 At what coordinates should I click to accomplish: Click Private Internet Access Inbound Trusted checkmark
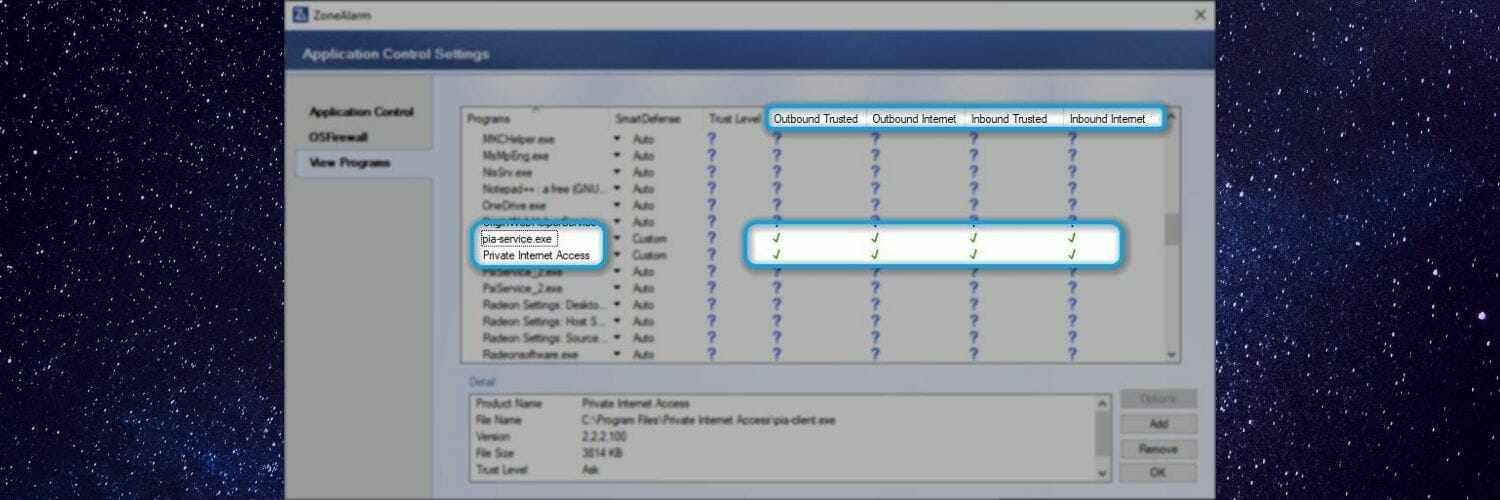click(x=973, y=255)
